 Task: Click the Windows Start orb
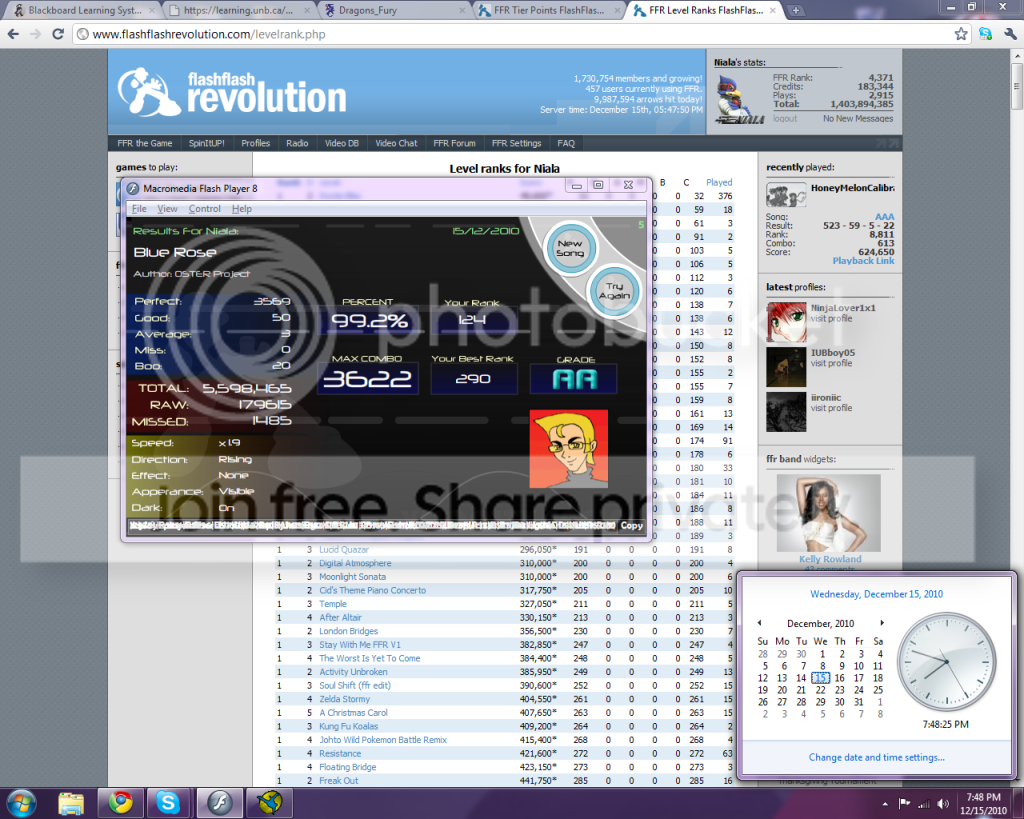coord(22,802)
